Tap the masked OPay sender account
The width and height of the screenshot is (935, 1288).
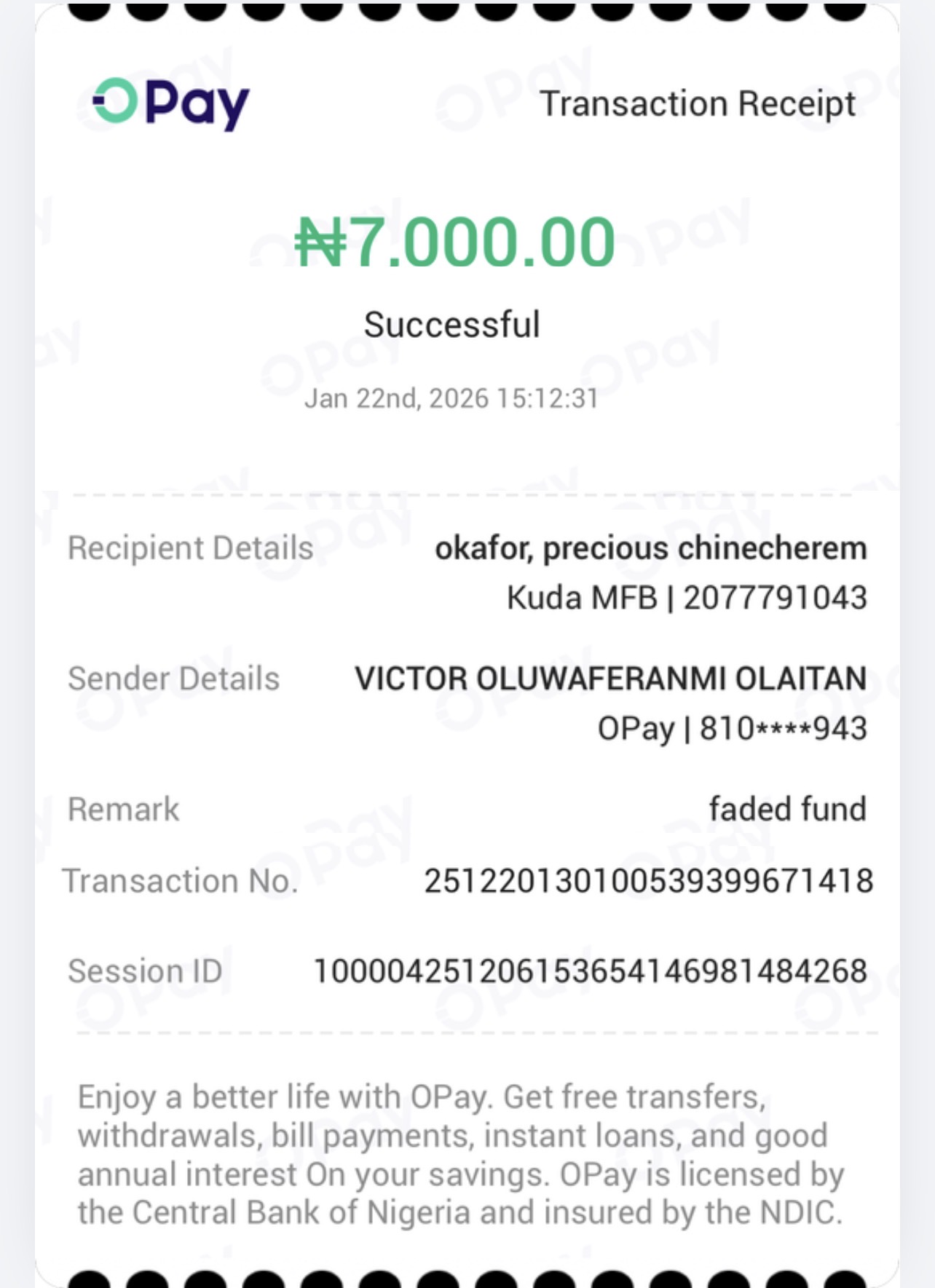(732, 728)
